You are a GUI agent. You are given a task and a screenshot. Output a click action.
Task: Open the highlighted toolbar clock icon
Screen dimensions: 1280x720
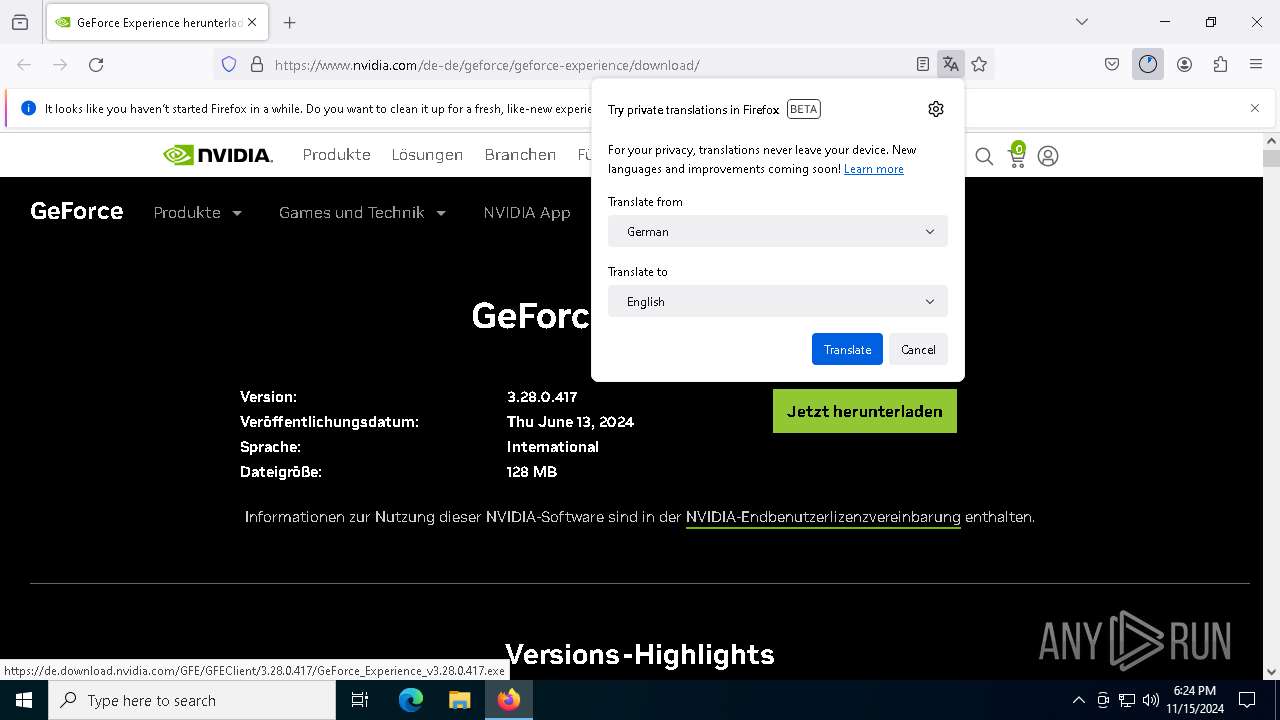pyautogui.click(x=1148, y=65)
